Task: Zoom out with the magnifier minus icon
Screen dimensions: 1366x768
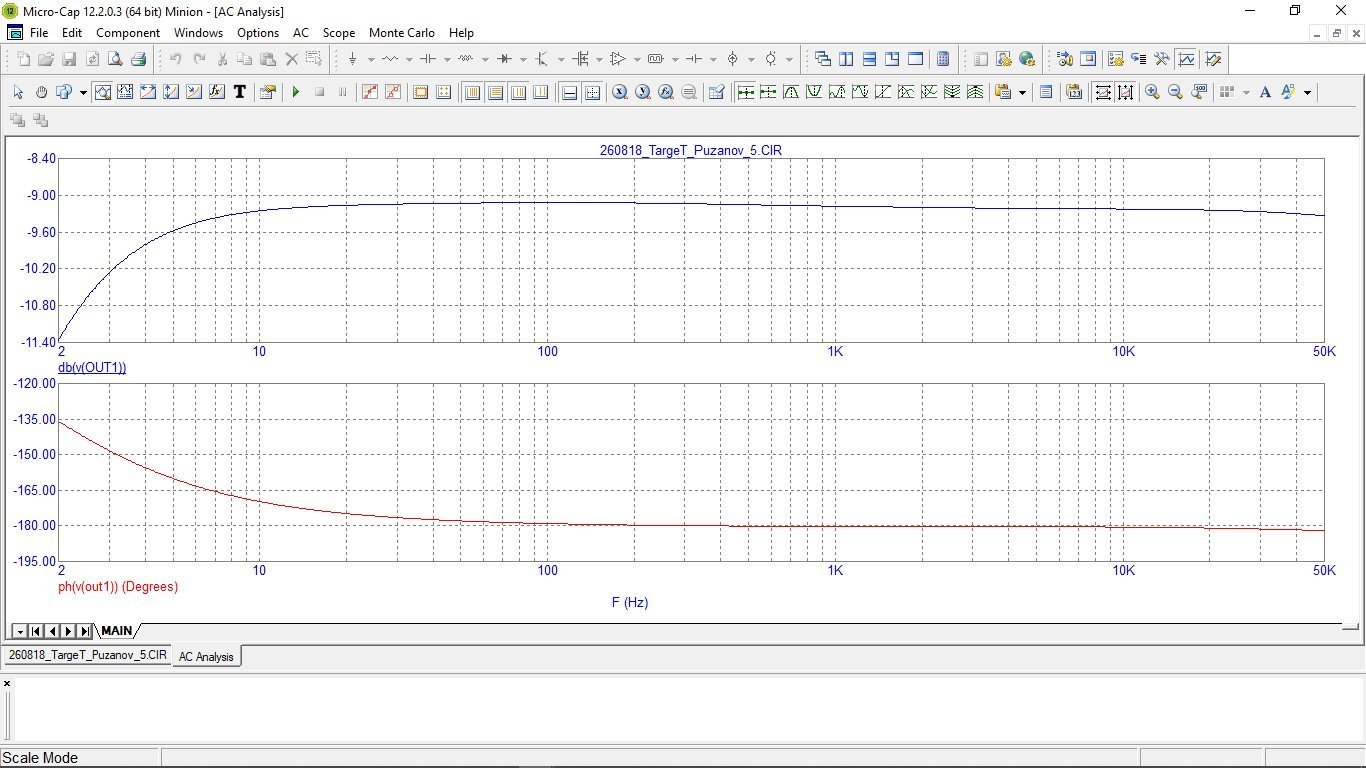Action: tap(1175, 92)
